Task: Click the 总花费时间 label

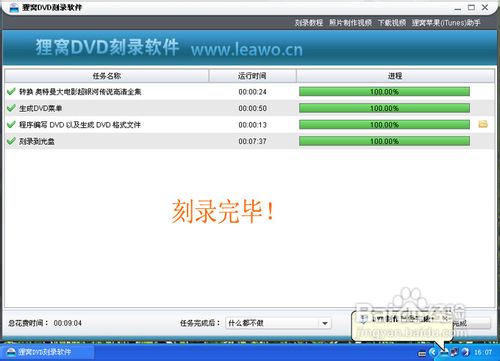Action: point(28,323)
